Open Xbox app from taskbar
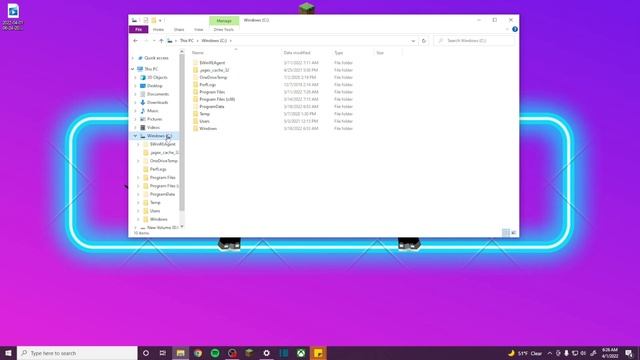 tap(301, 353)
